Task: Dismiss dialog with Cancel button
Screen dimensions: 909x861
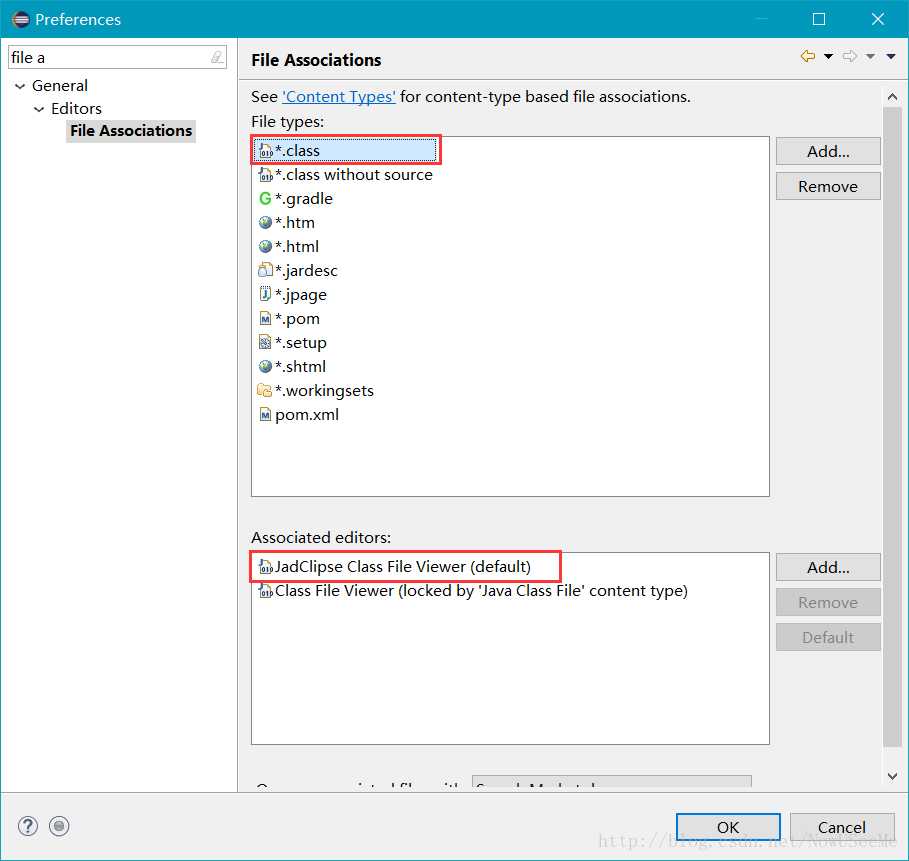Action: [x=842, y=827]
